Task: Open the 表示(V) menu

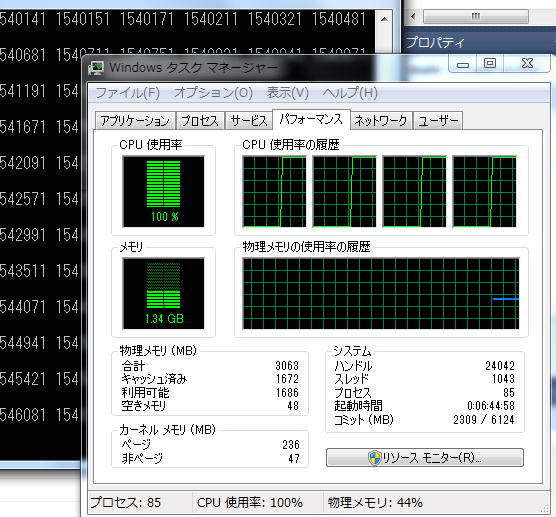Action: click(x=288, y=93)
